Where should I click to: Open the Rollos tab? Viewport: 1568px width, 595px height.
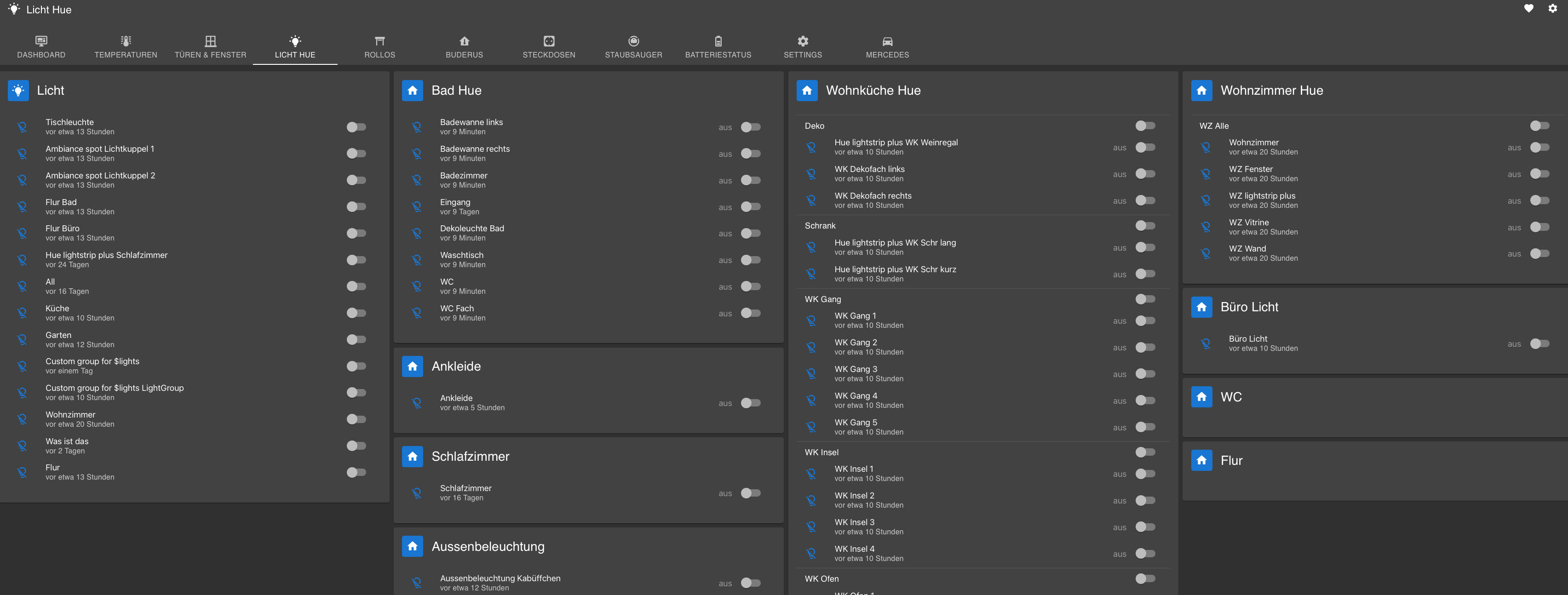tap(379, 47)
